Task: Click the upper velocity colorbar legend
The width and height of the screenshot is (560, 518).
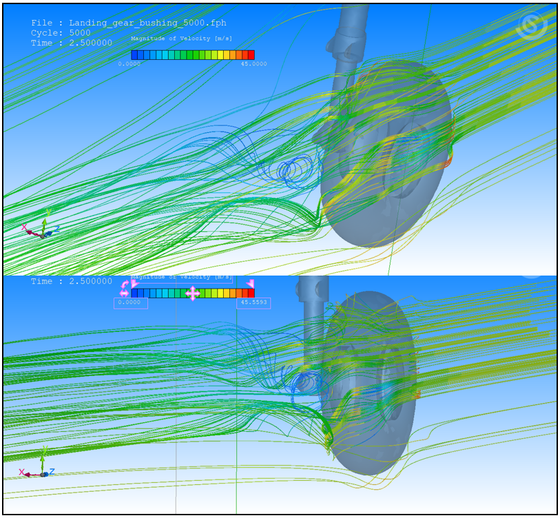Action: [192, 55]
